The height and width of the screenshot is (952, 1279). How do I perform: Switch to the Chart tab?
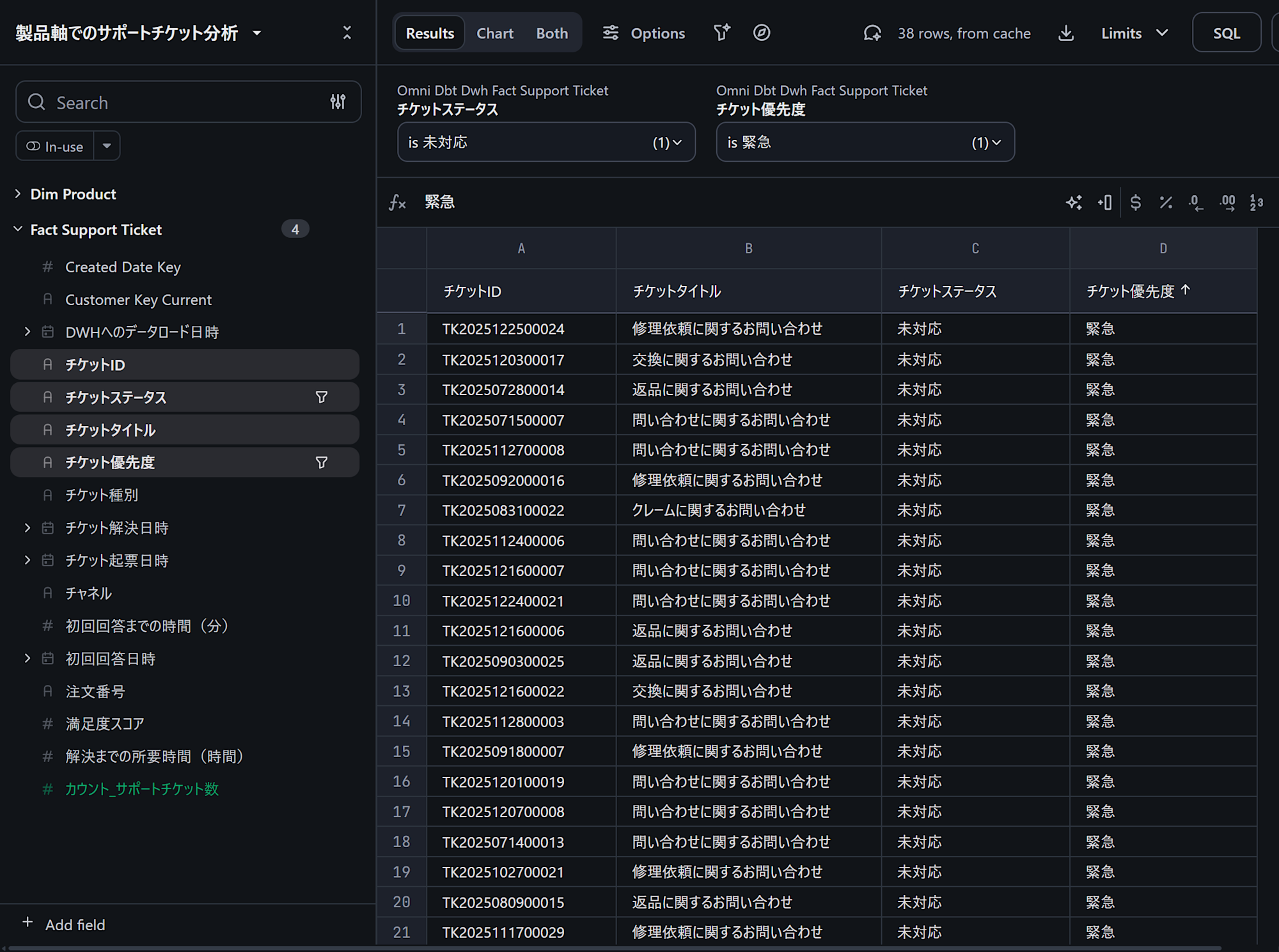click(x=494, y=33)
